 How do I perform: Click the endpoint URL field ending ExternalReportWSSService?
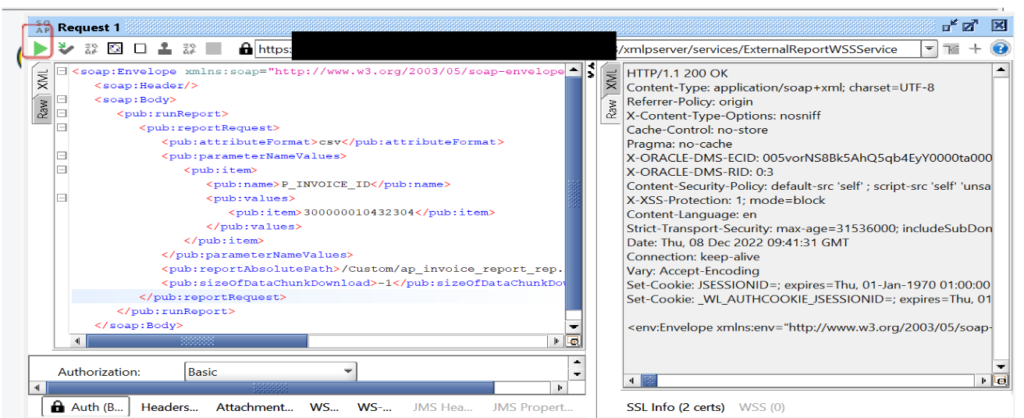click(x=760, y=48)
